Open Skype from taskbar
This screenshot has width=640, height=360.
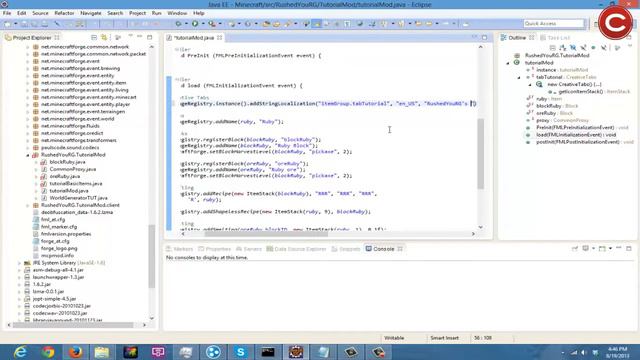click(241, 352)
